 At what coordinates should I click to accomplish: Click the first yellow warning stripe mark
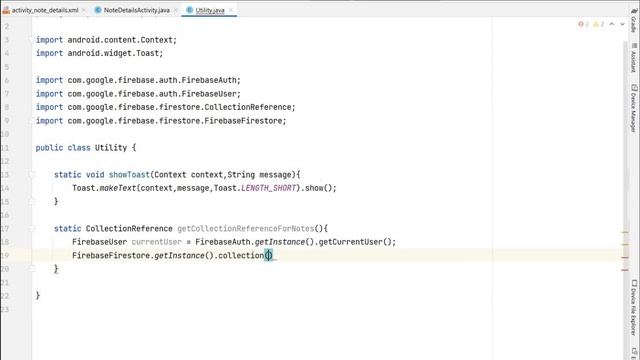click(625, 232)
